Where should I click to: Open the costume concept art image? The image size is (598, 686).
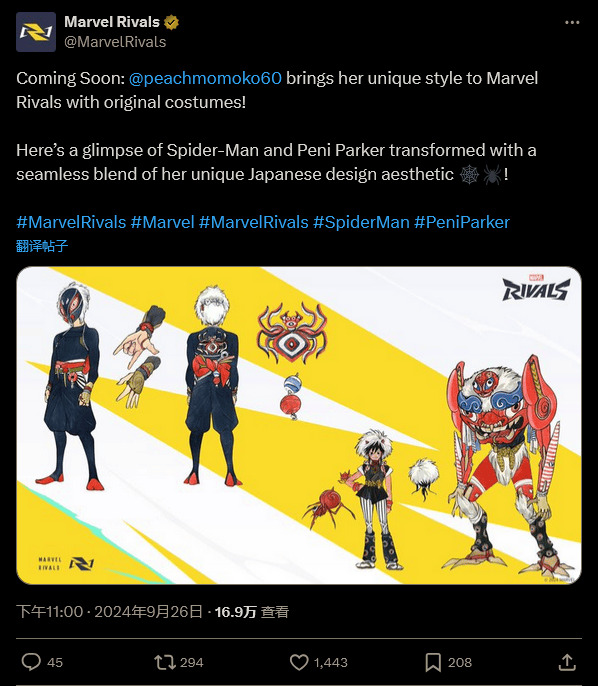[x=299, y=425]
